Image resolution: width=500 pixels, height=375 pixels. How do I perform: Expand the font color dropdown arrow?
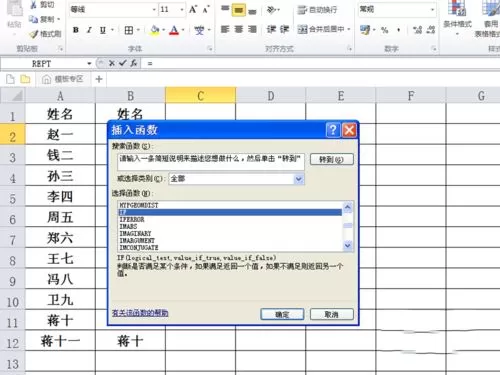183,30
